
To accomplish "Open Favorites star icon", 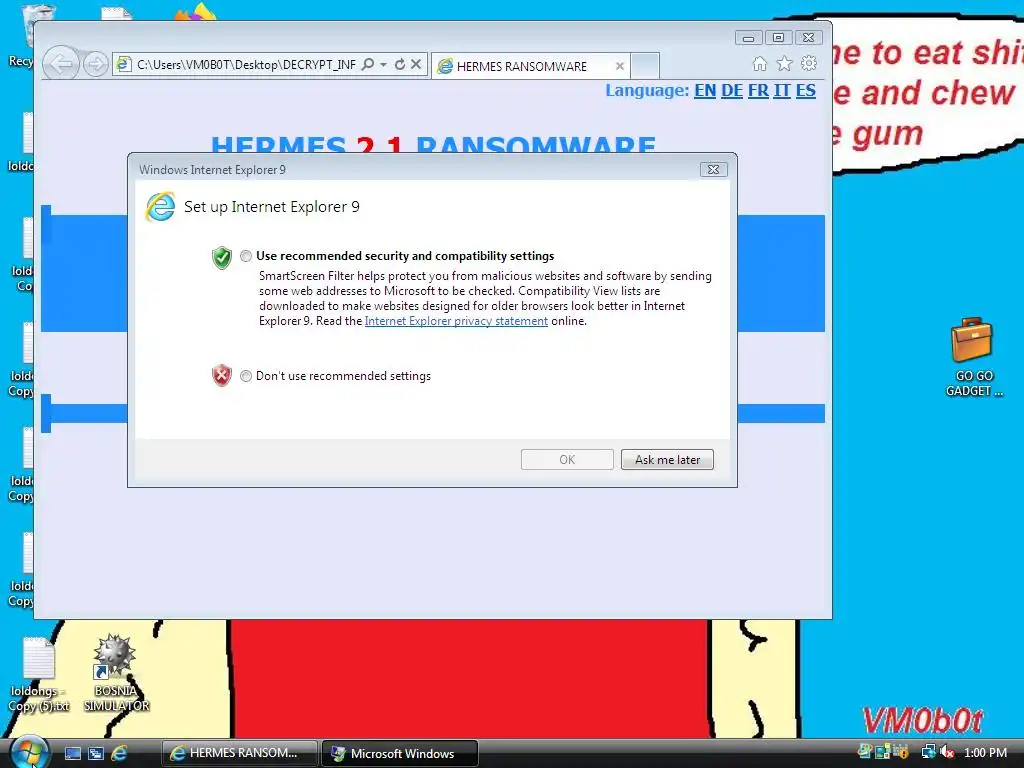I will [784, 63].
